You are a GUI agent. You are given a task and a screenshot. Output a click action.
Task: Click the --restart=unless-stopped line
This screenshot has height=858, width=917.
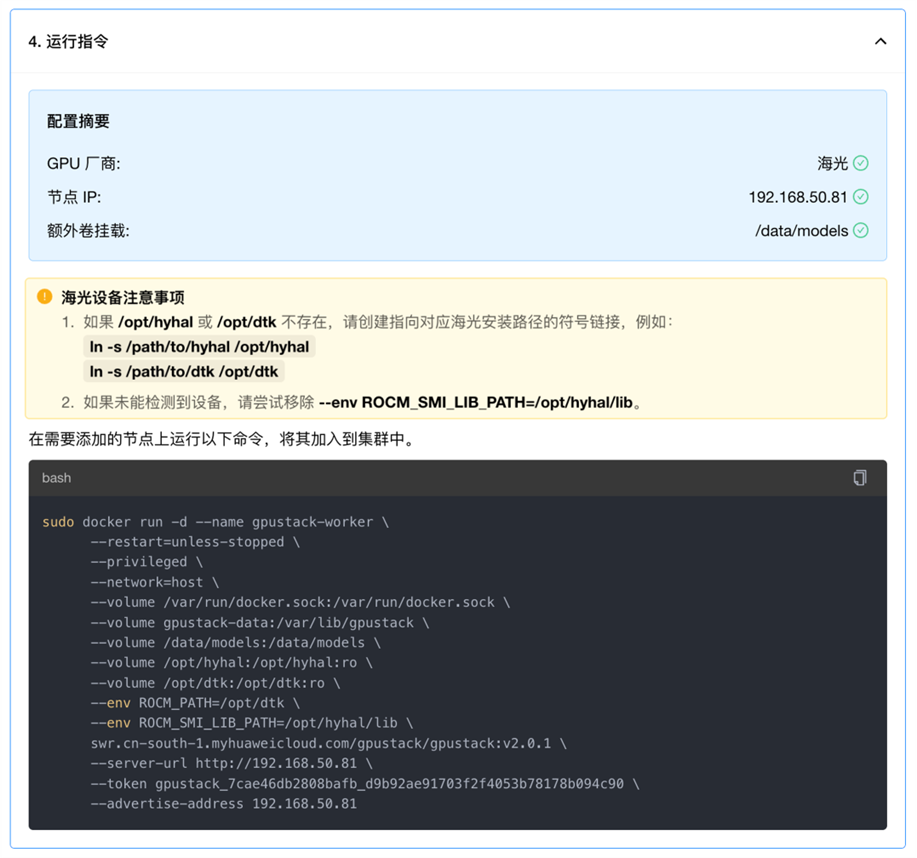click(x=195, y=542)
